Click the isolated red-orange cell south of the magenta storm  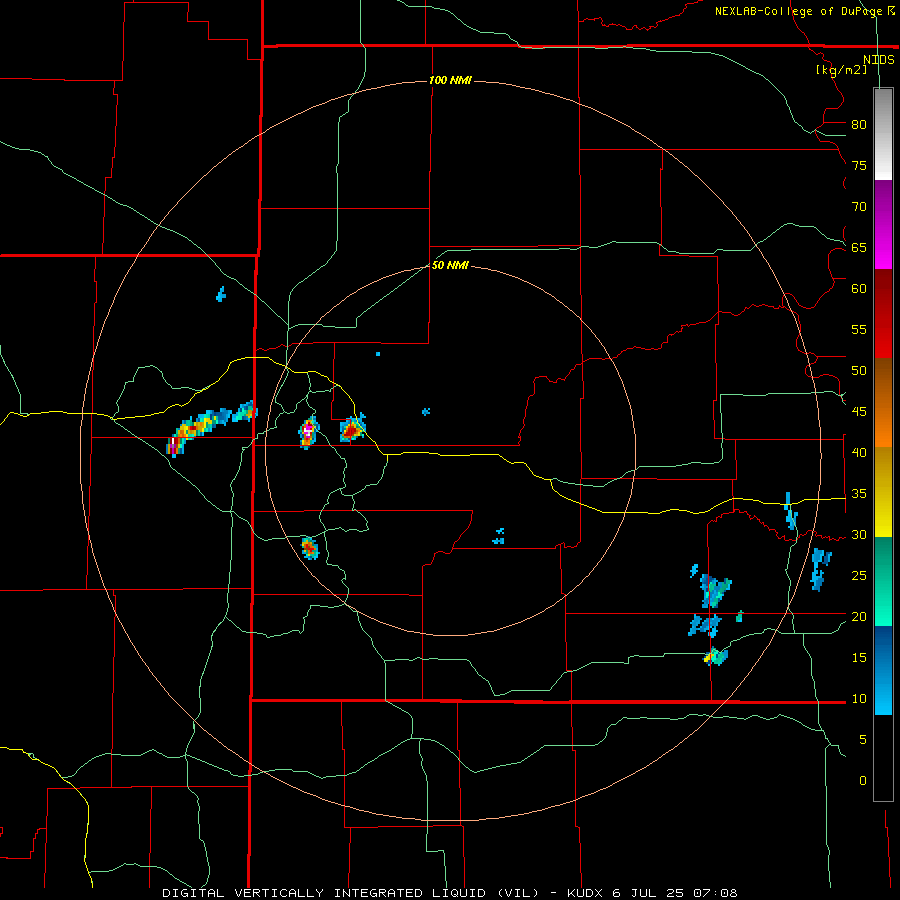click(x=310, y=548)
